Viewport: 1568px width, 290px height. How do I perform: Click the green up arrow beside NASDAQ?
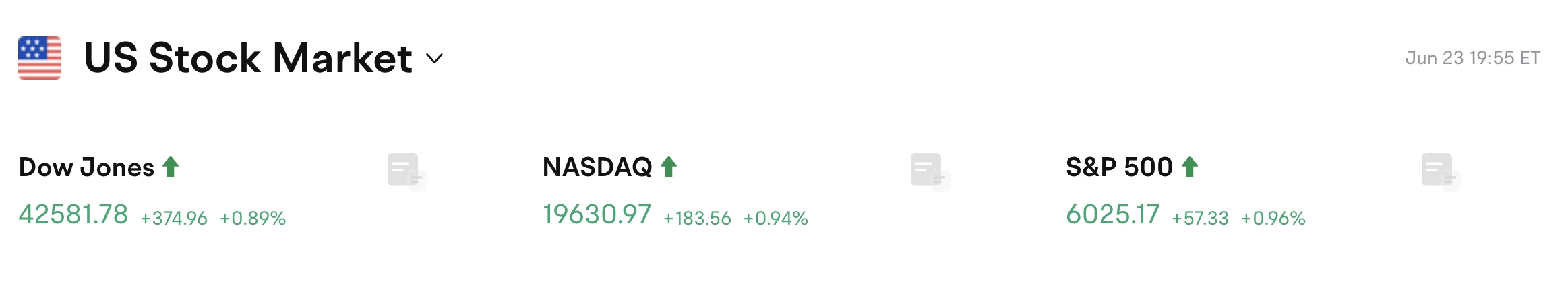click(669, 167)
